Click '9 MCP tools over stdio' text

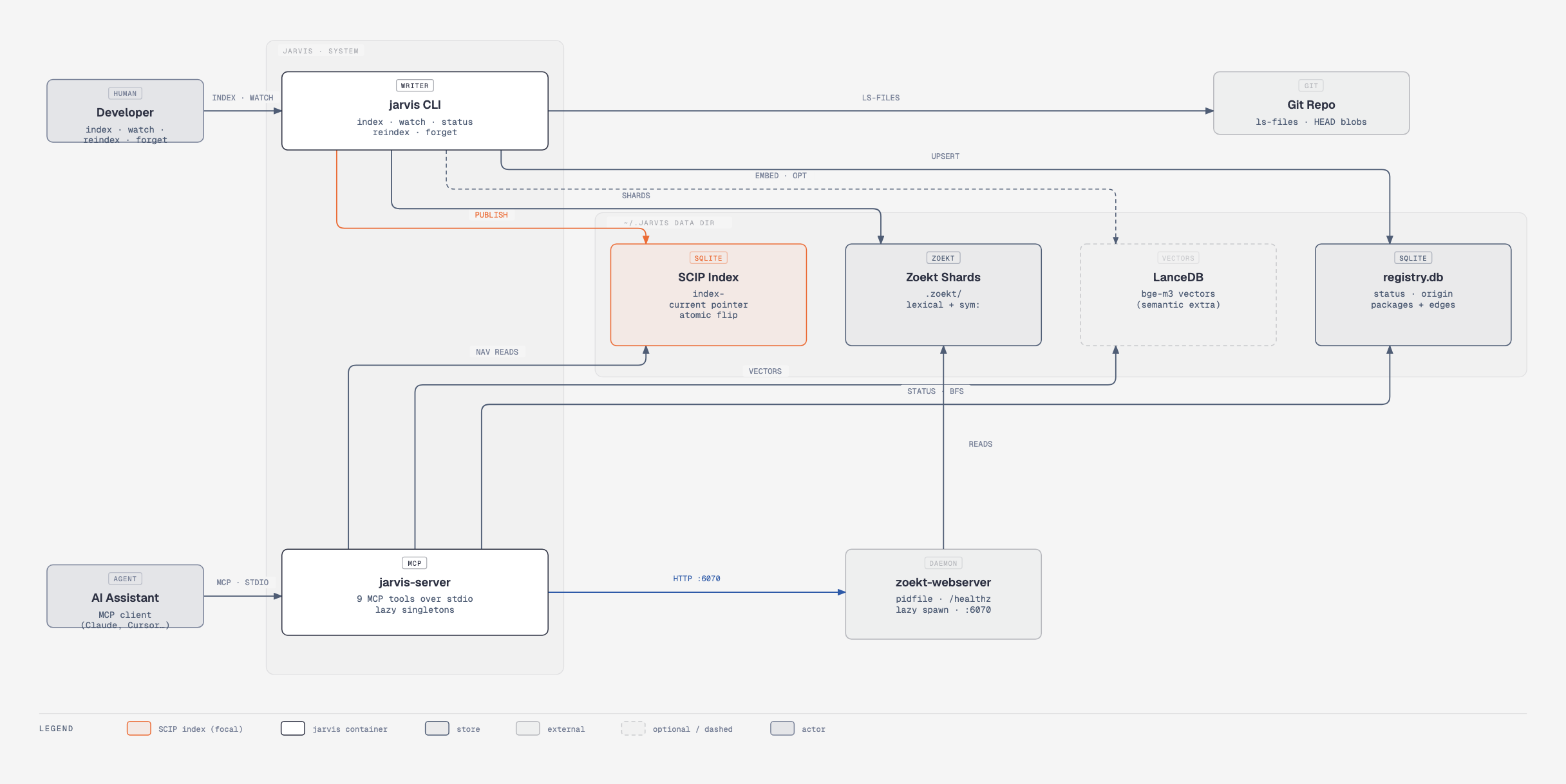pos(415,599)
